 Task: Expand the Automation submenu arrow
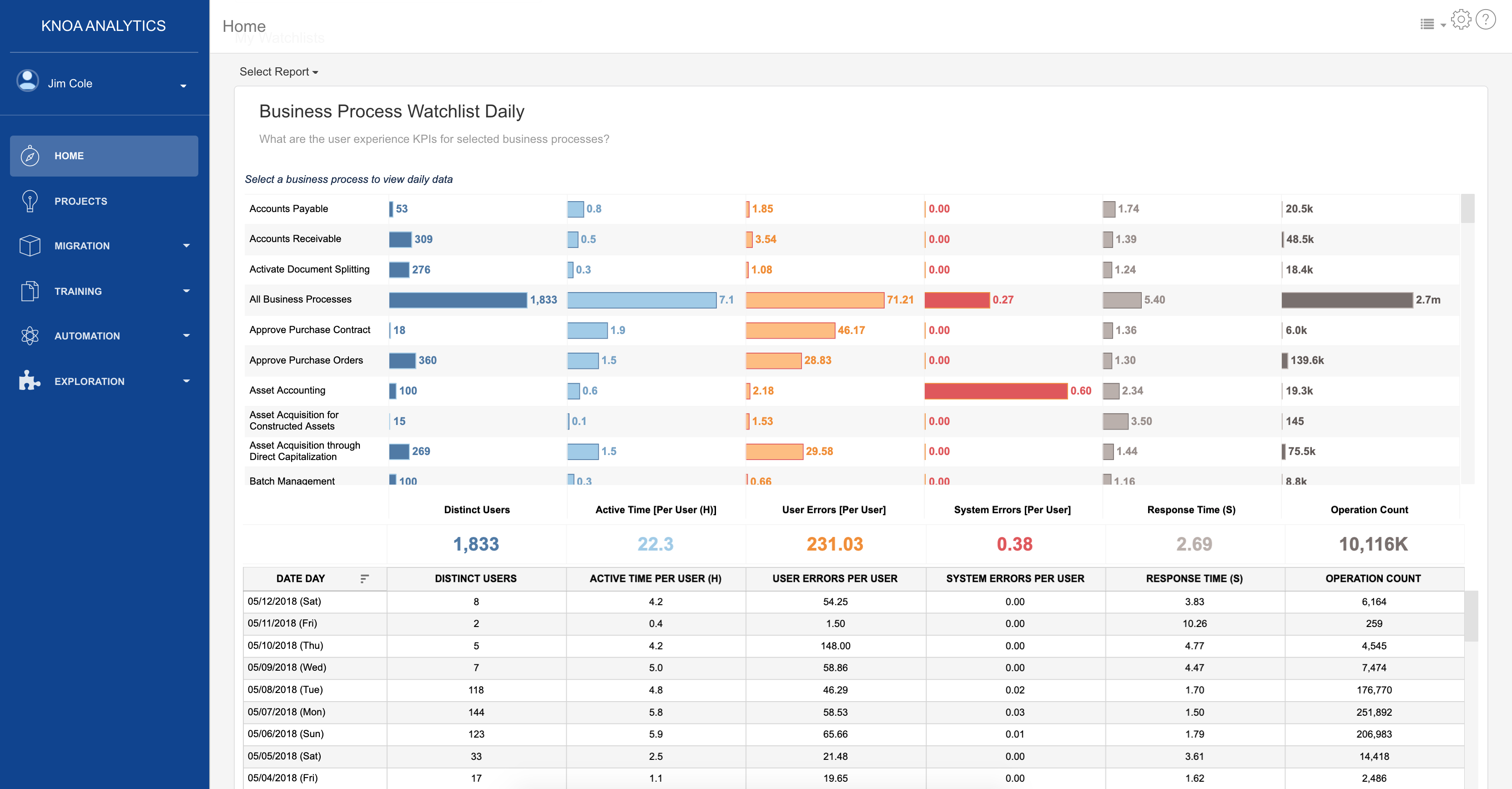[186, 336]
